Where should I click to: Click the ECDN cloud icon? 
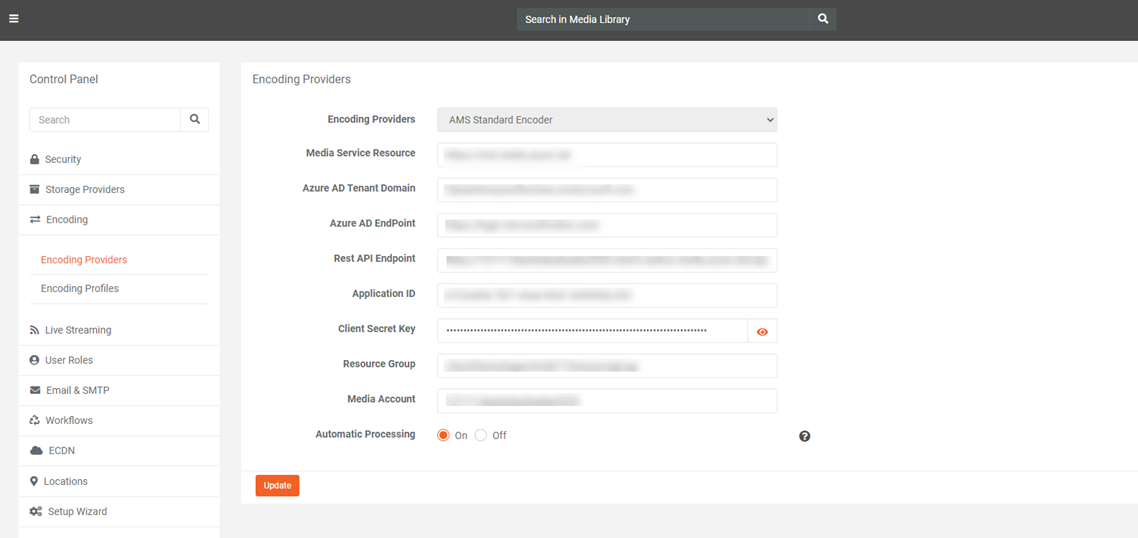[36, 451]
